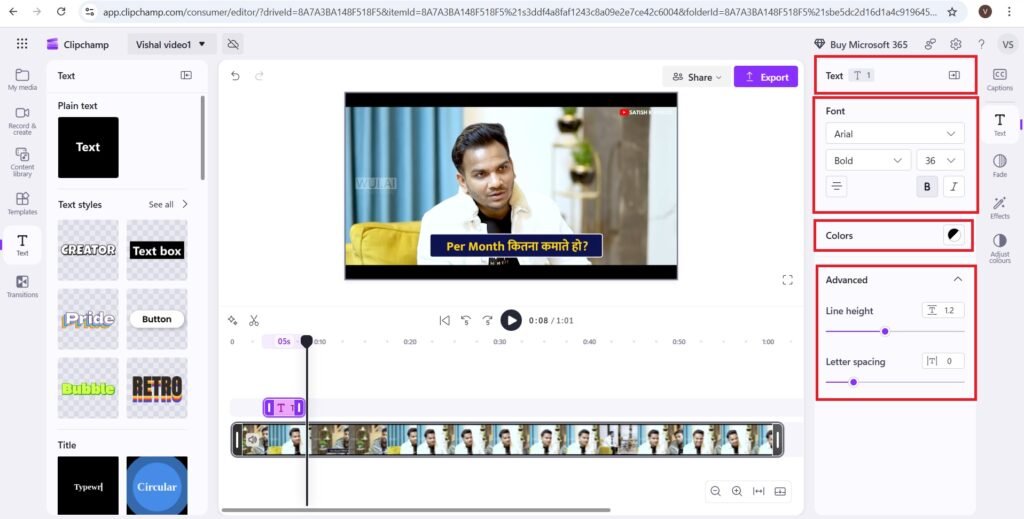The width and height of the screenshot is (1024, 519).
Task: Open the font size 36 dropdown
Action: [940, 160]
